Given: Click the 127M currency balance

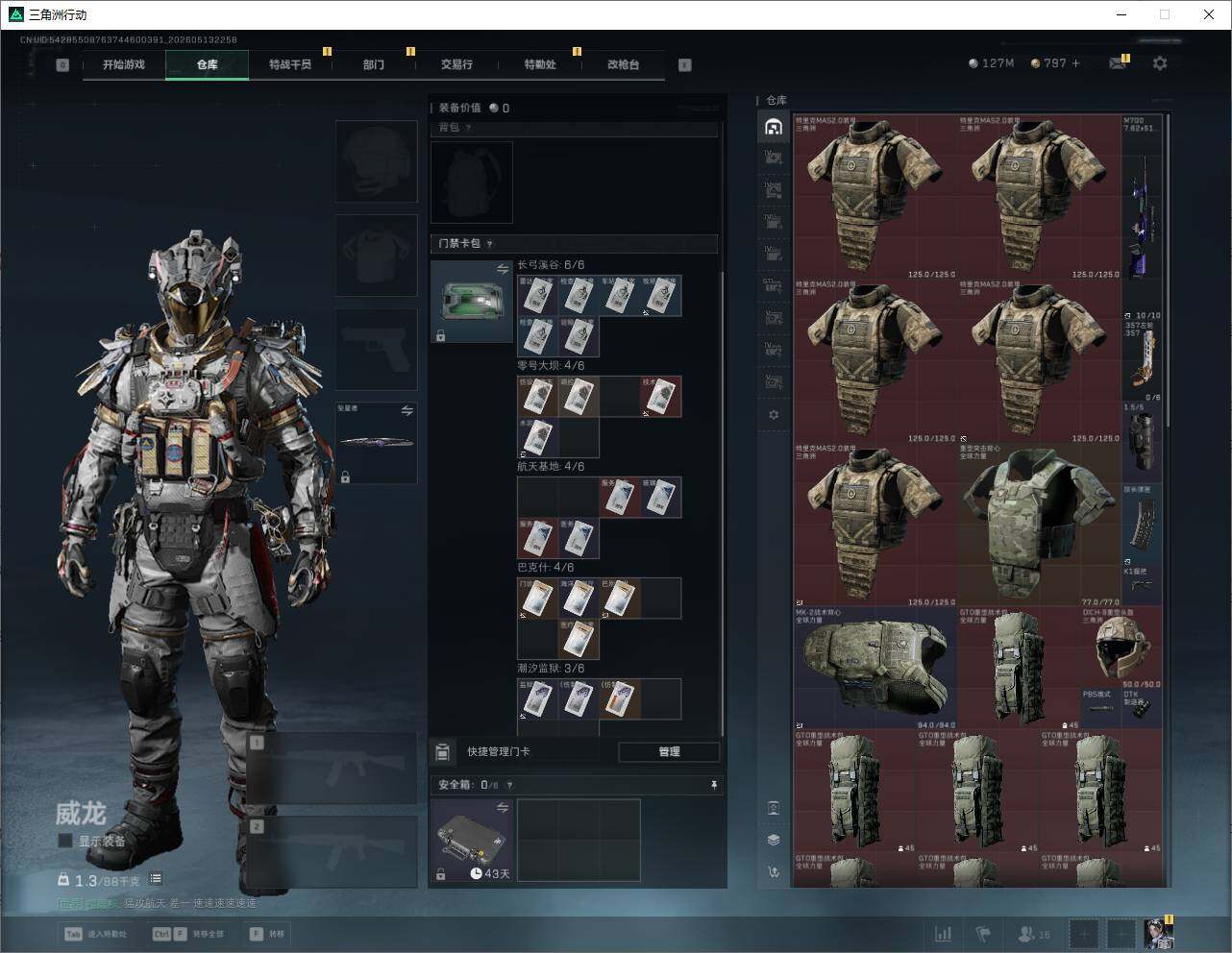Looking at the screenshot, I should pos(991,63).
